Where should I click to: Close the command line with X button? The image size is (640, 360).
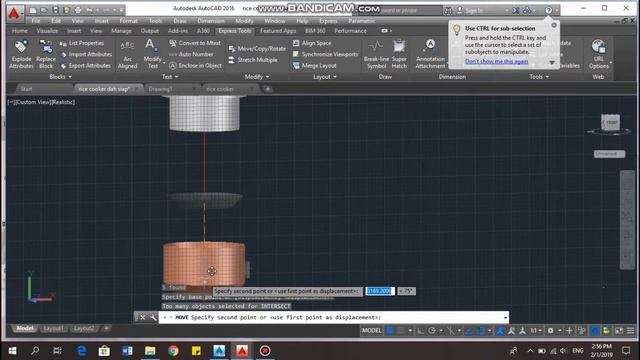[x=142, y=317]
